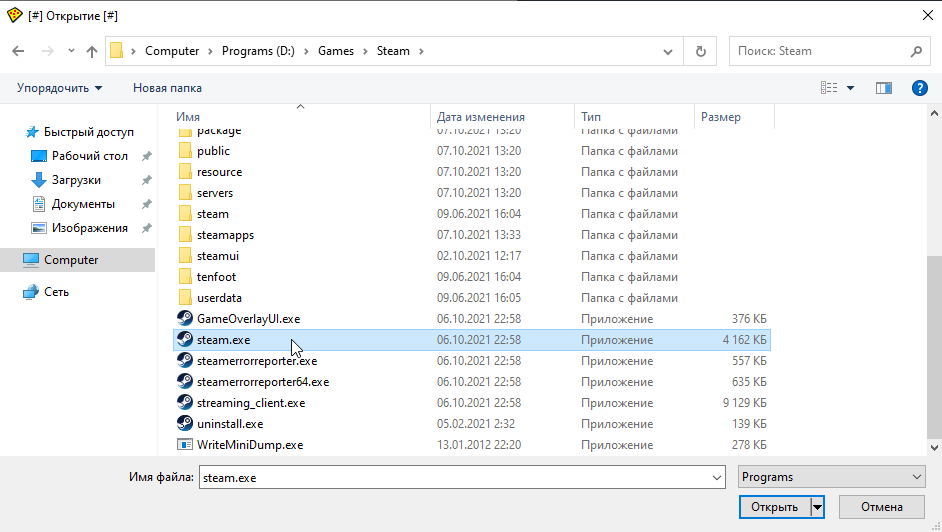
Task: Refresh the Steam folder listing
Action: point(700,51)
